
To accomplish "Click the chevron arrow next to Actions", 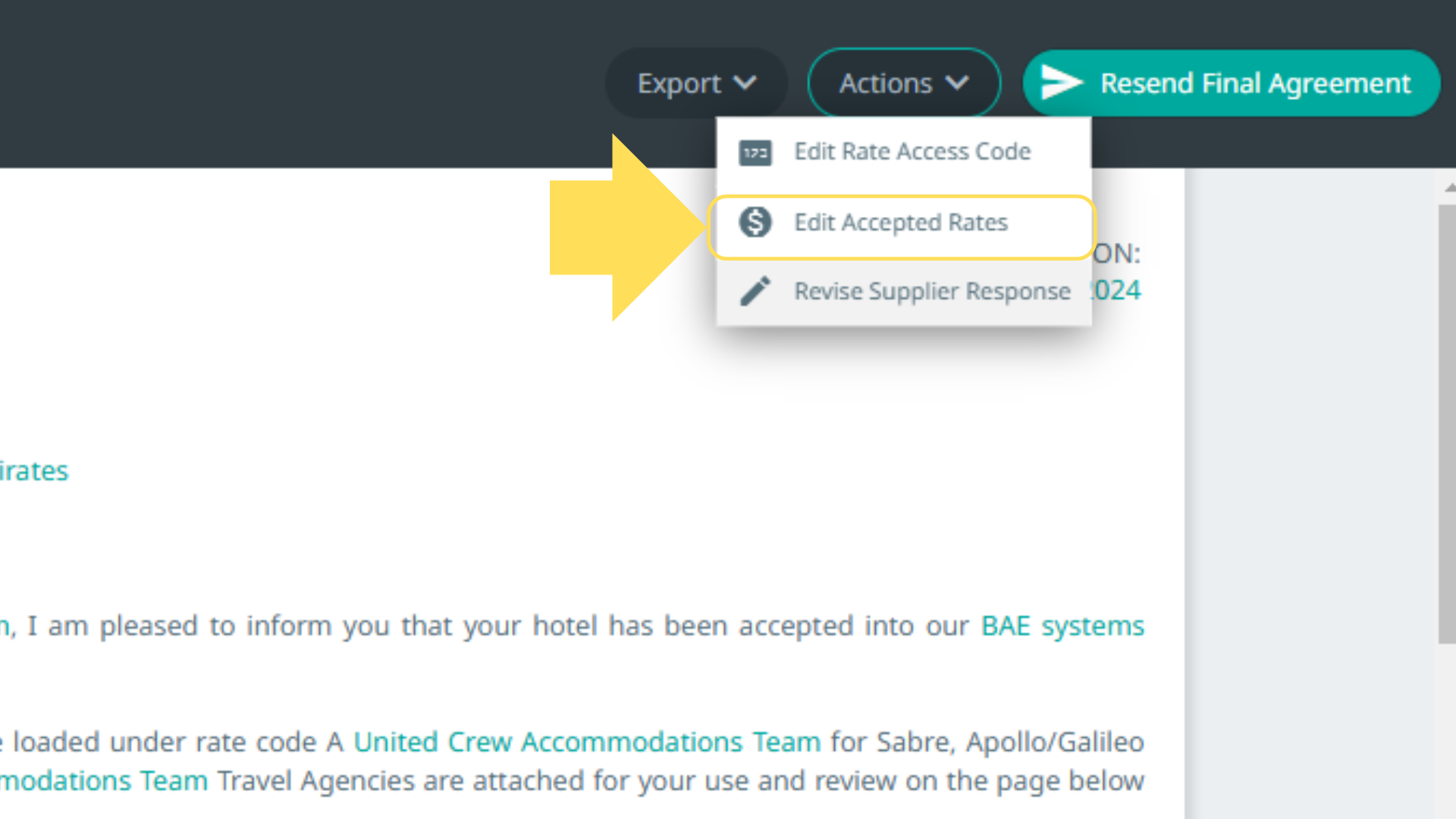I will pos(957,82).
